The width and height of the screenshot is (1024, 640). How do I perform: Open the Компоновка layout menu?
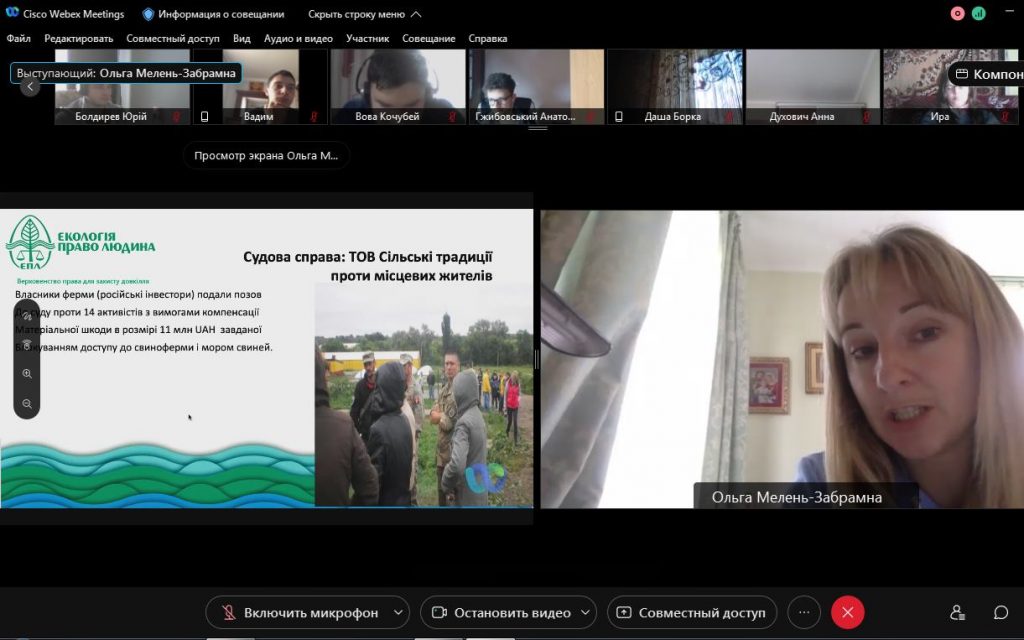point(987,74)
